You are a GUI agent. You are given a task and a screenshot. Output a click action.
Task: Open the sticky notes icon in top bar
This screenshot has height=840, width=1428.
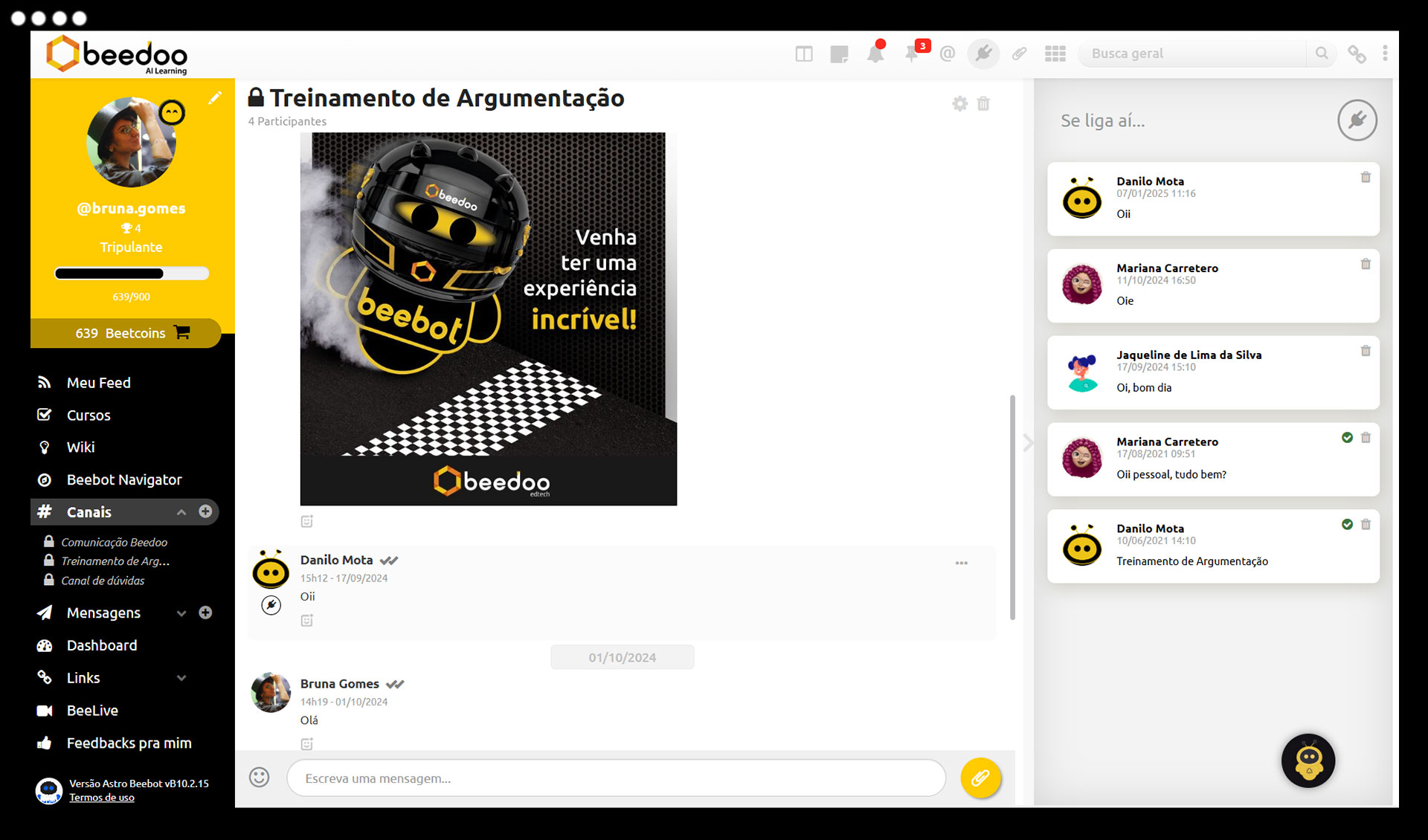coord(839,54)
